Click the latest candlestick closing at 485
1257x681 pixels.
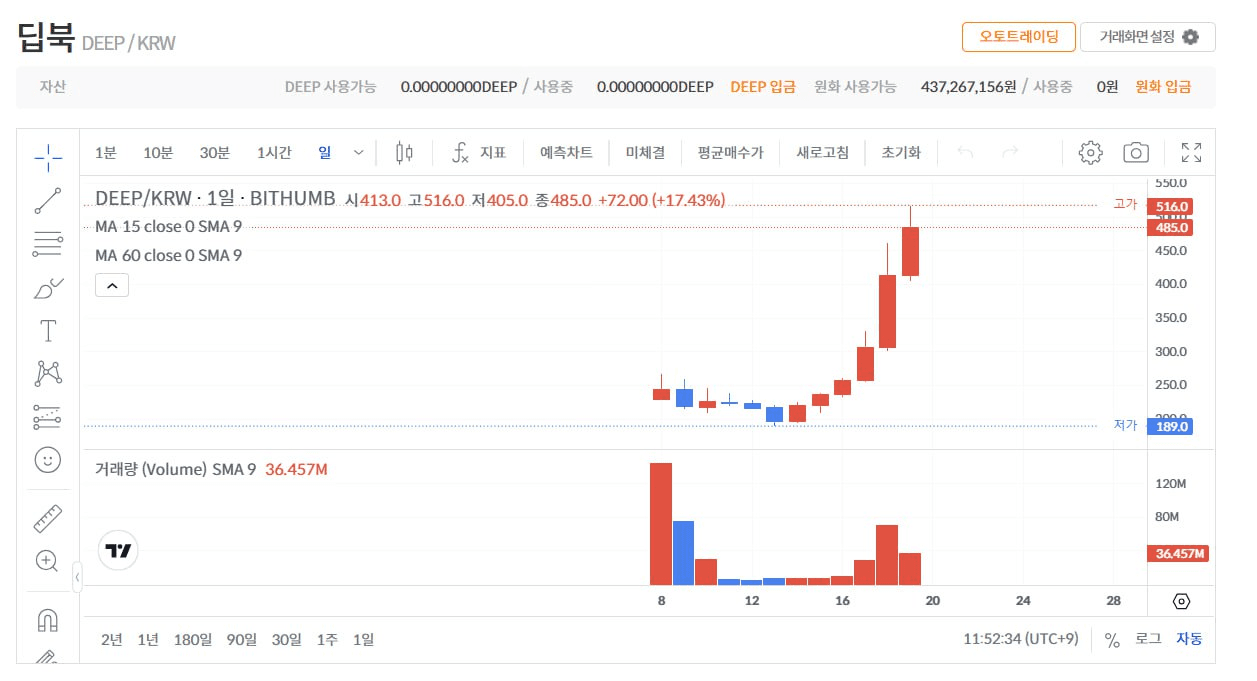[910, 251]
